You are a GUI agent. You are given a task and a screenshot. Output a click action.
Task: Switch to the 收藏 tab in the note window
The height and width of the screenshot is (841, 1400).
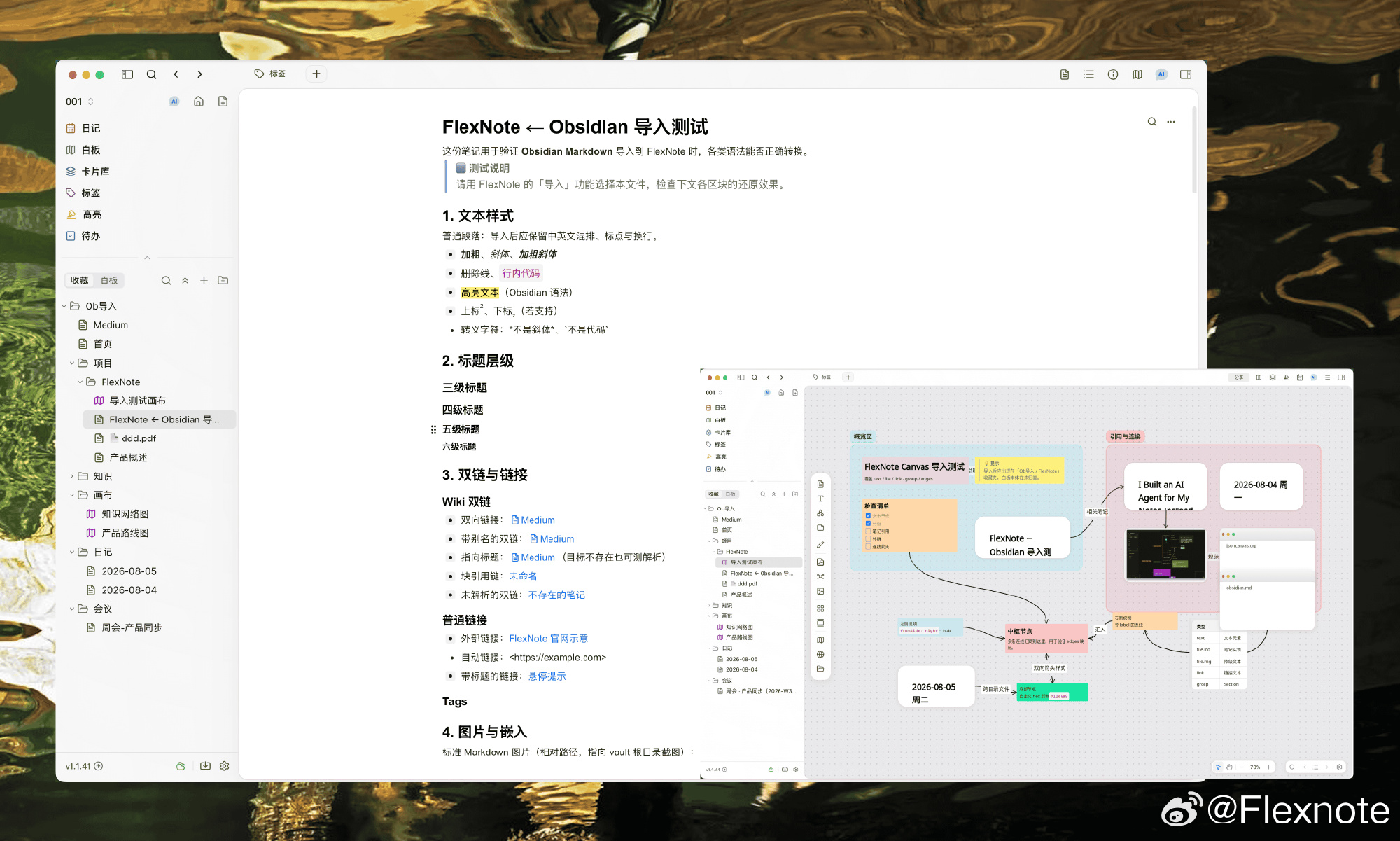79,280
